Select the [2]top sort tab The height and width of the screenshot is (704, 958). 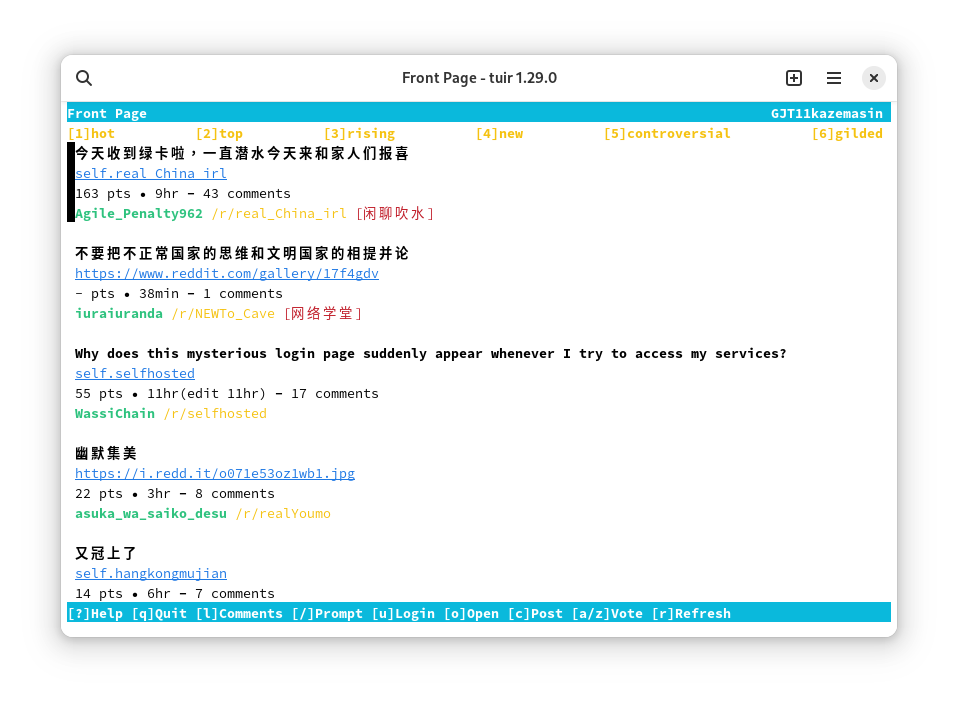[x=219, y=134]
